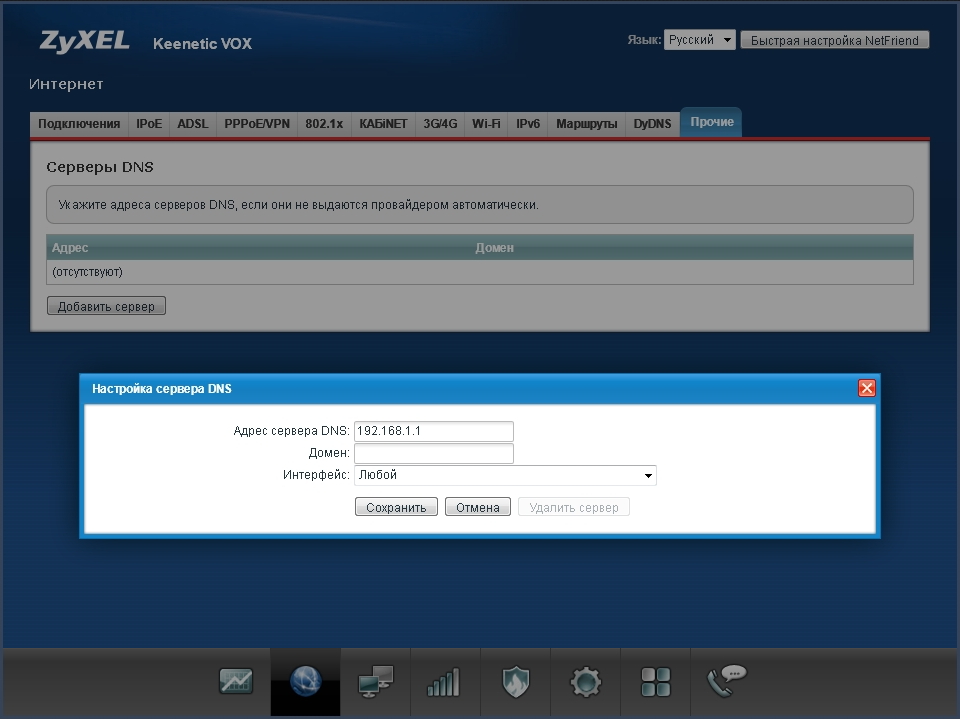
Task: Open the security shield icon
Action: click(x=516, y=682)
